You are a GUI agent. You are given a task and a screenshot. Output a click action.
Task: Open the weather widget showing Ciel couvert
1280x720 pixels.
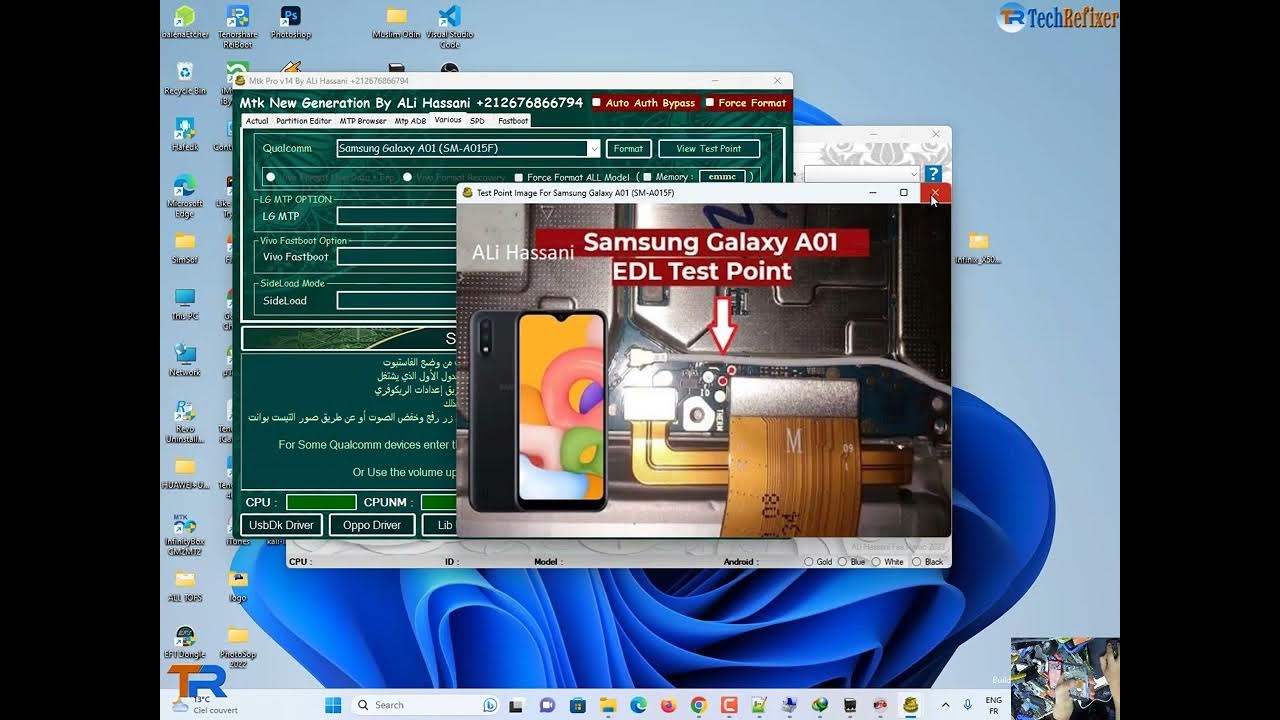click(x=206, y=704)
